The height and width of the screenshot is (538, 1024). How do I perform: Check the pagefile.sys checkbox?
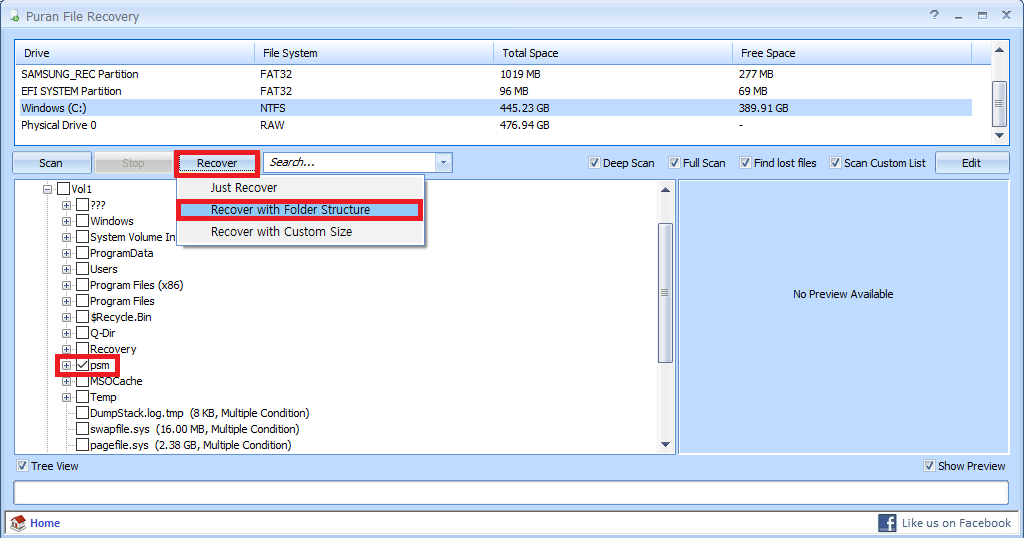[x=82, y=445]
